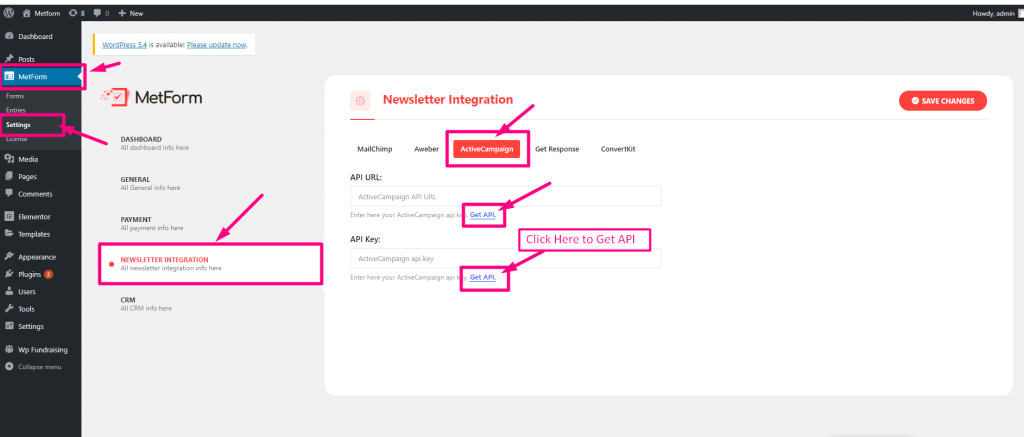Click the MetForm form icon in sidebar

[x=9, y=76]
